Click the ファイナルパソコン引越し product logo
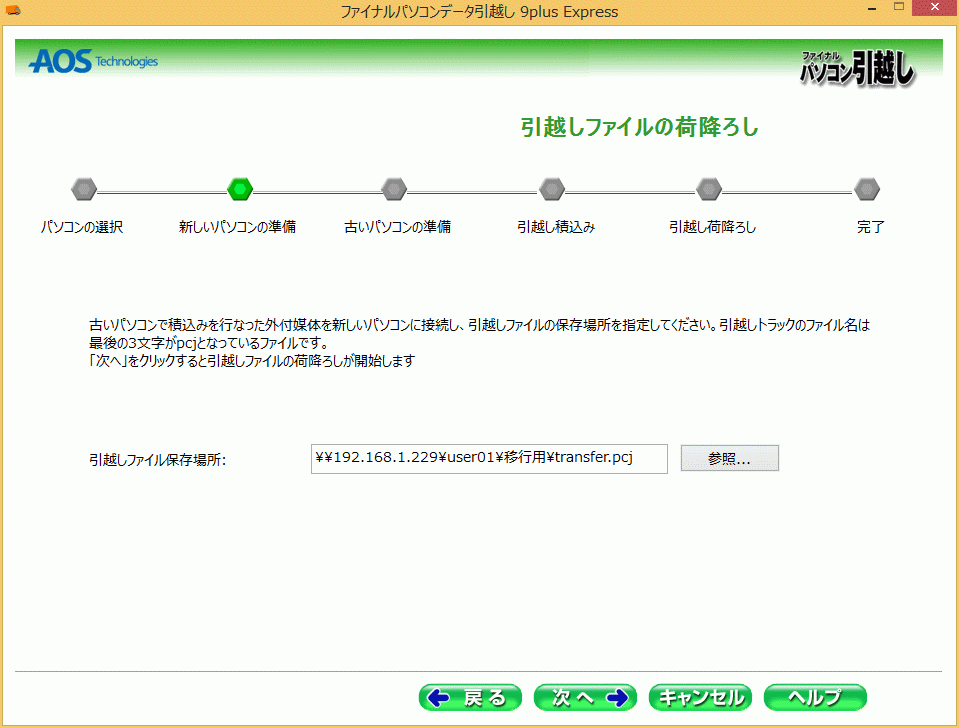Viewport: 959px width, 728px height. 857,67
